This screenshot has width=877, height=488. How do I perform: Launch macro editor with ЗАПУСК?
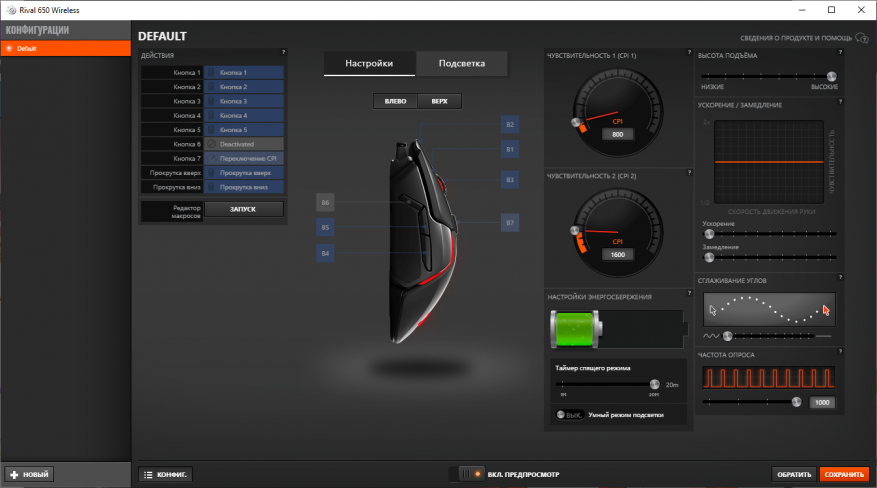[x=243, y=209]
